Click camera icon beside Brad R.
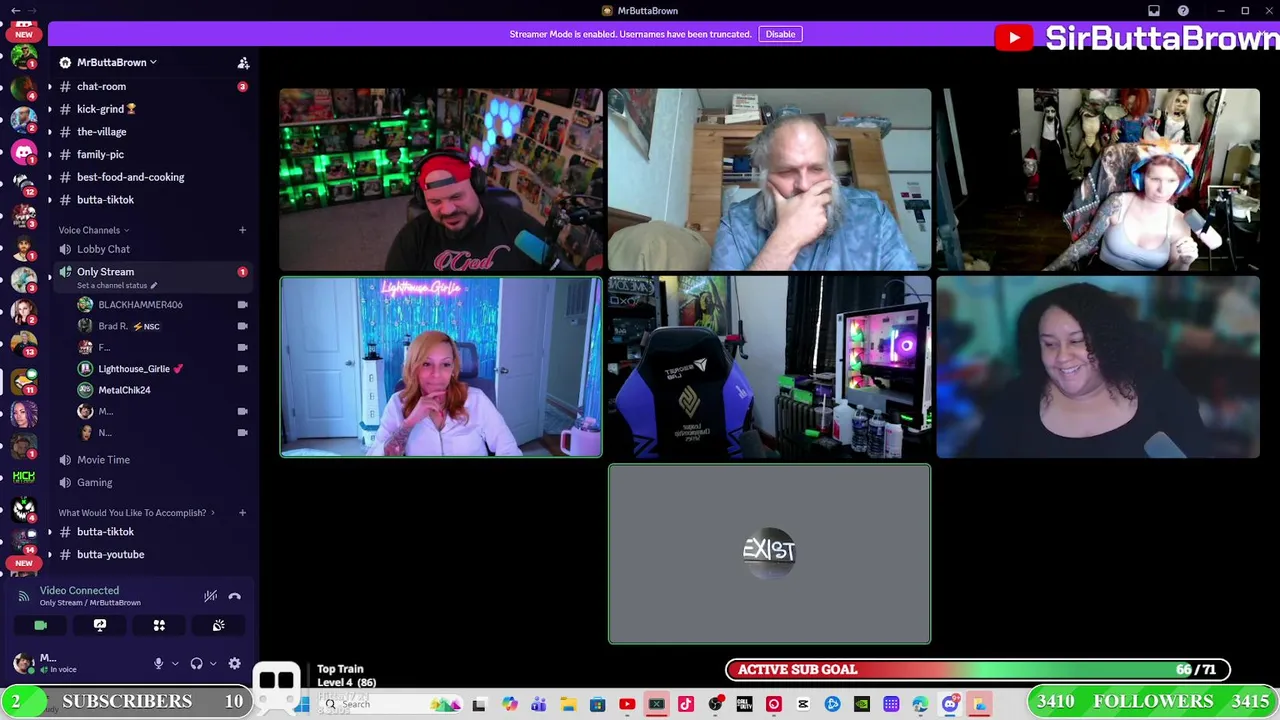Viewport: 1280px width, 720px height. click(x=242, y=326)
